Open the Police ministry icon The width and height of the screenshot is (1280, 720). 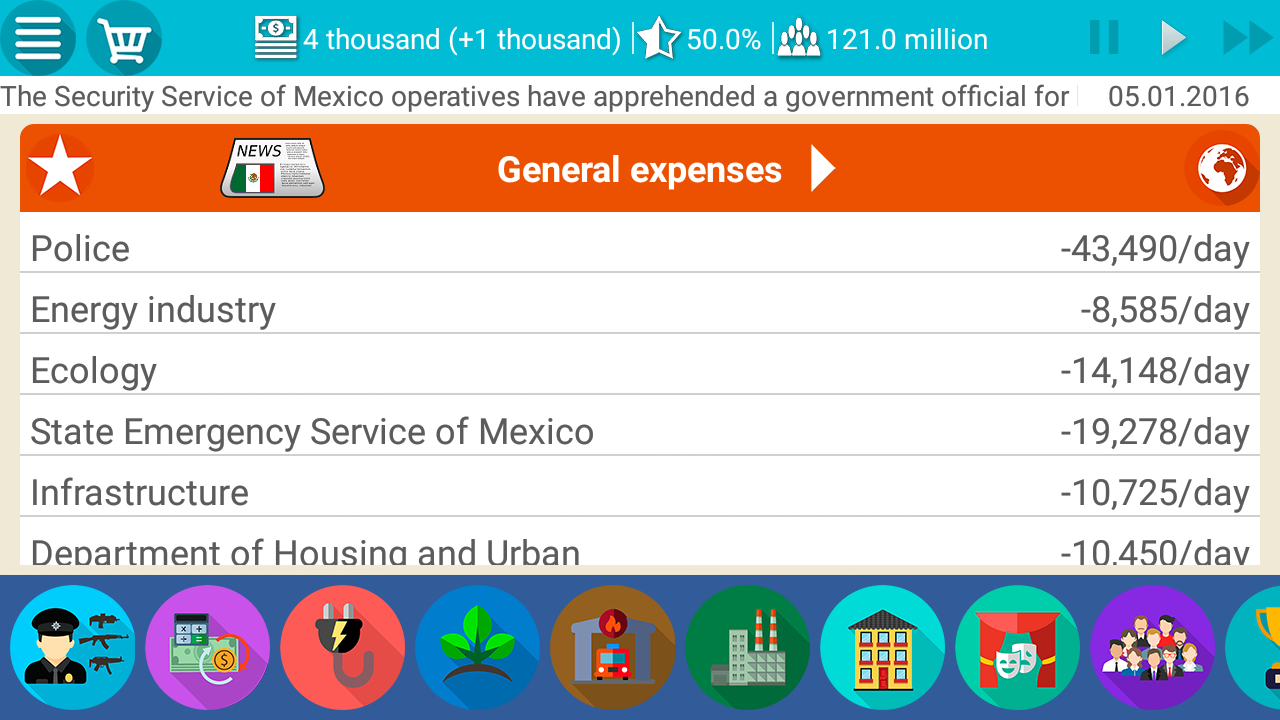[72, 647]
